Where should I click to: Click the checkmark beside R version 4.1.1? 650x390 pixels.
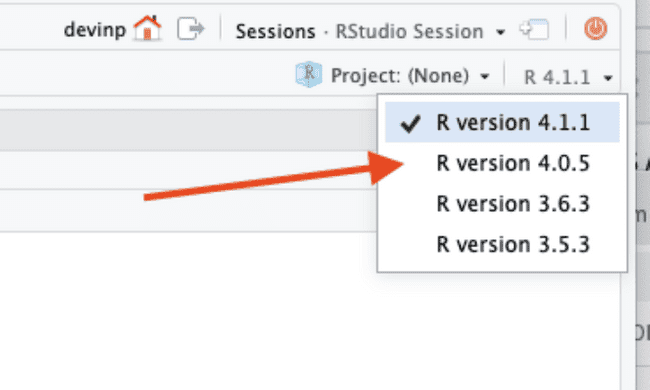(410, 124)
